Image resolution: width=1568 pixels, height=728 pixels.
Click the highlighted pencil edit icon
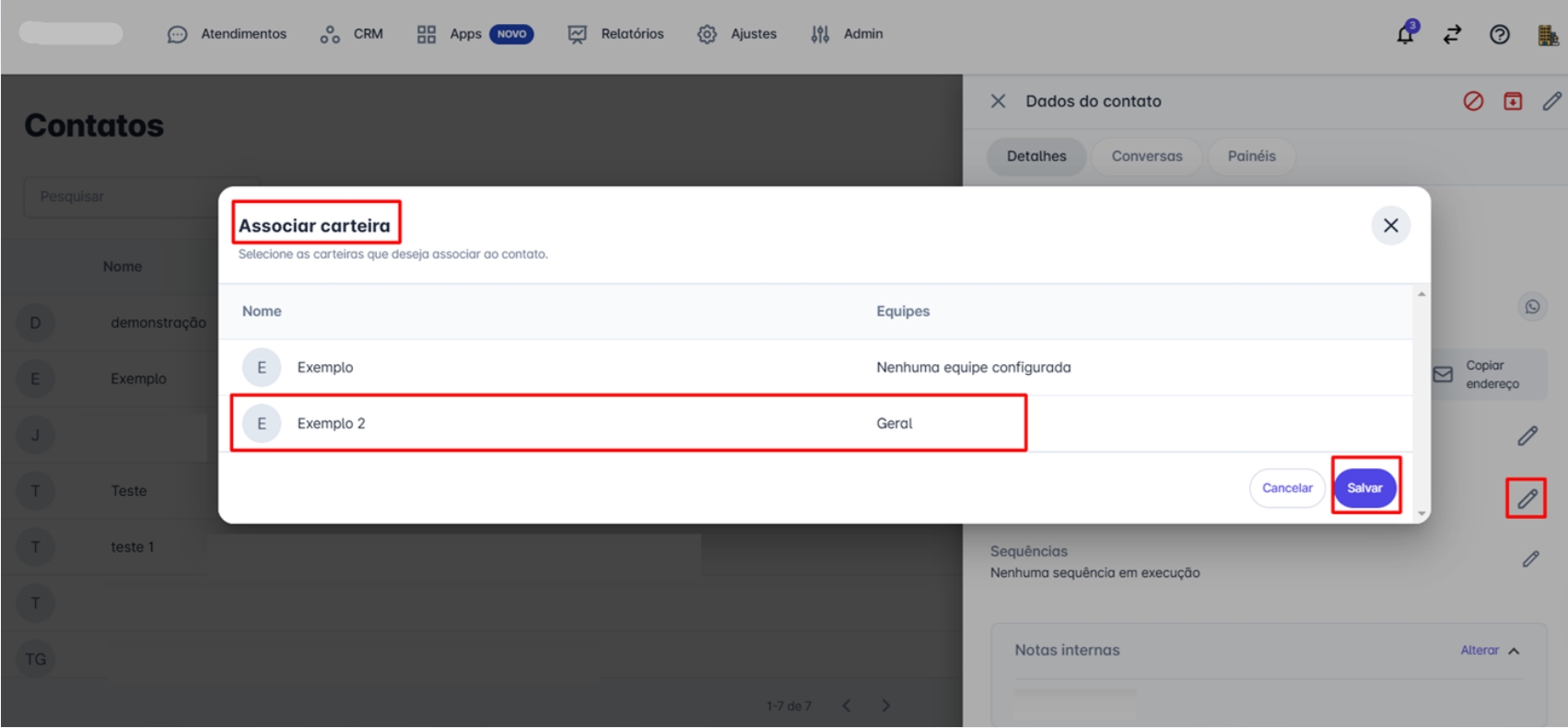[x=1527, y=499]
